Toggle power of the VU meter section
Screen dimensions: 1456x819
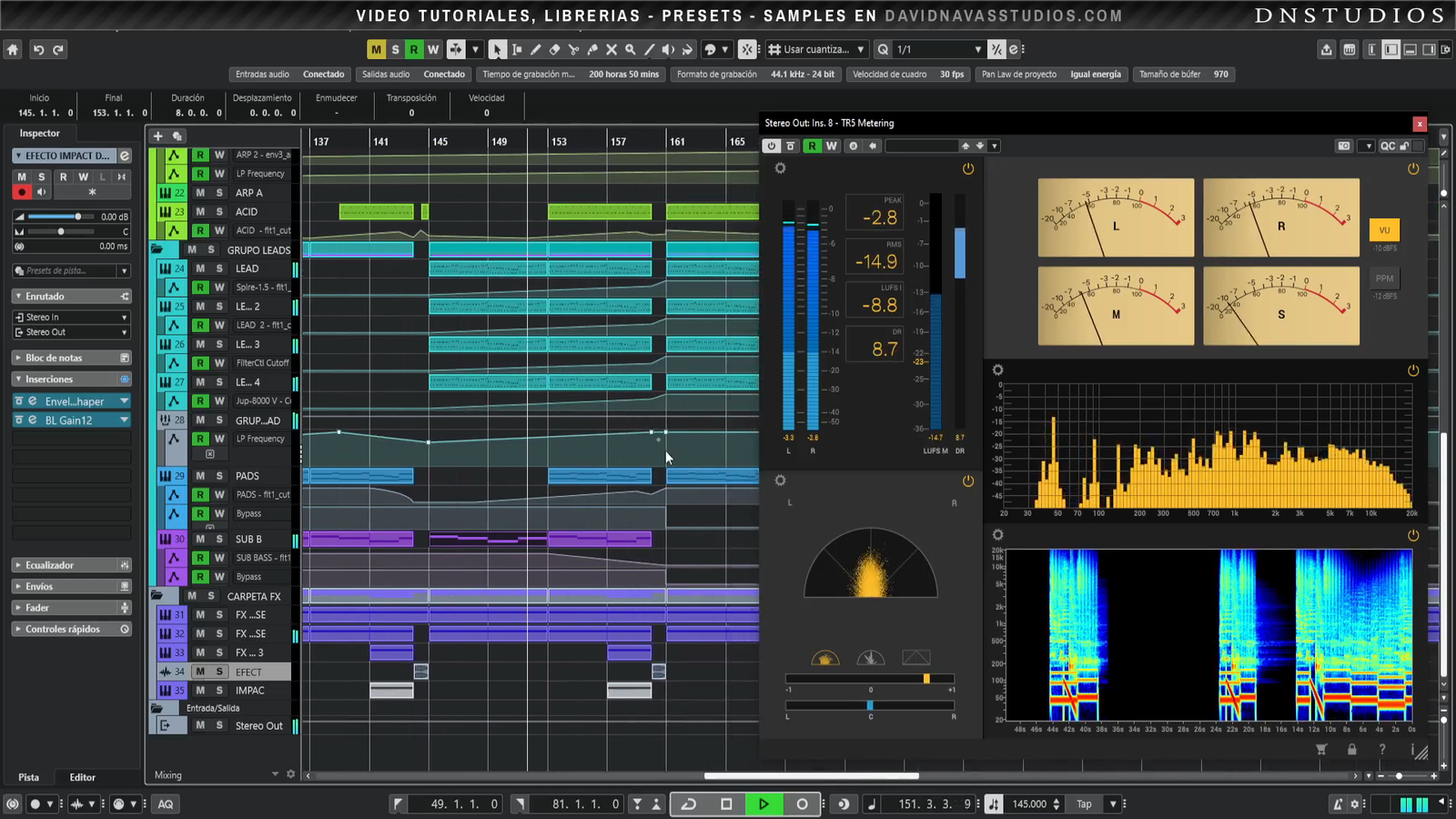tap(1413, 168)
